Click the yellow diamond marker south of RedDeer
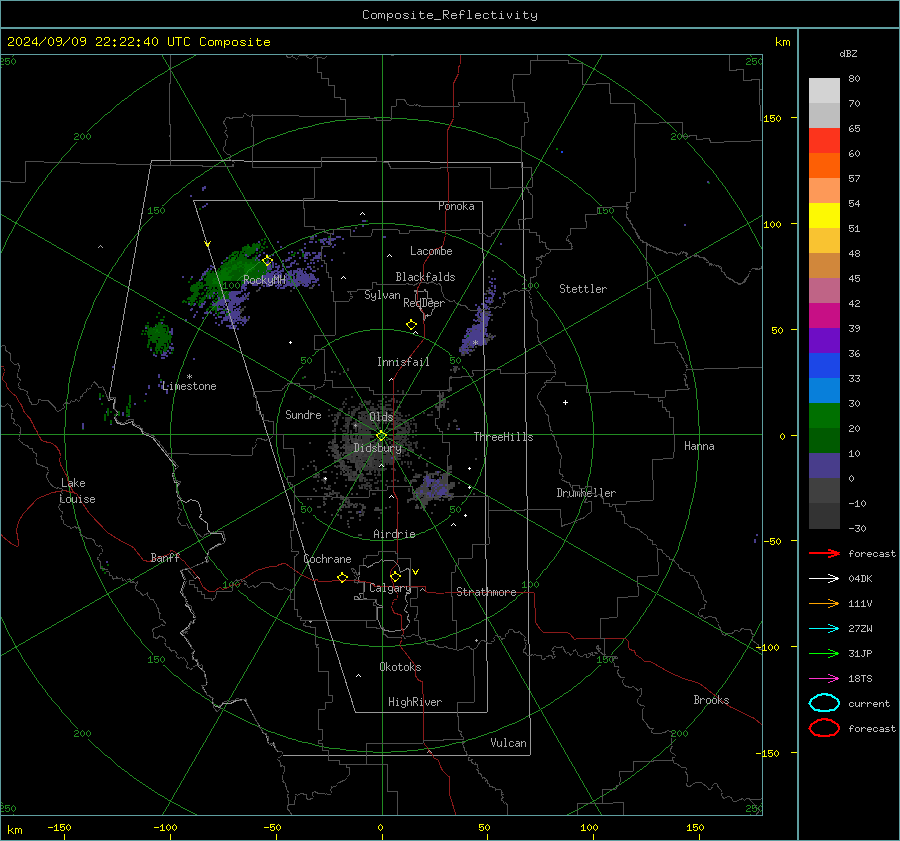The width and height of the screenshot is (900, 841). (x=411, y=325)
